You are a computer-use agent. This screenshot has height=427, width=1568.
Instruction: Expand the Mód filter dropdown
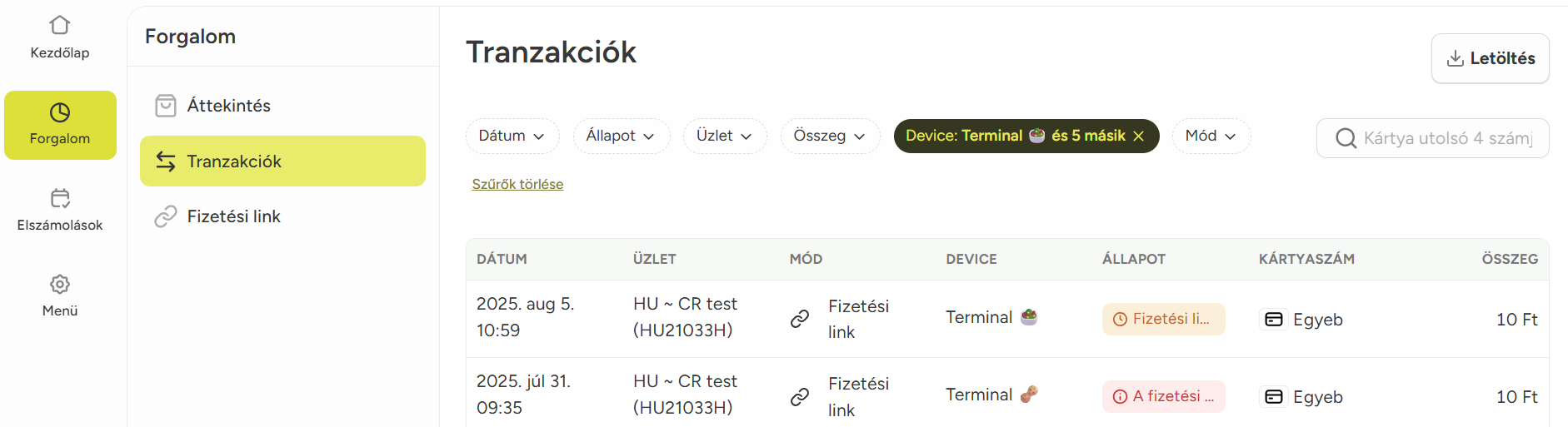[x=1211, y=136]
